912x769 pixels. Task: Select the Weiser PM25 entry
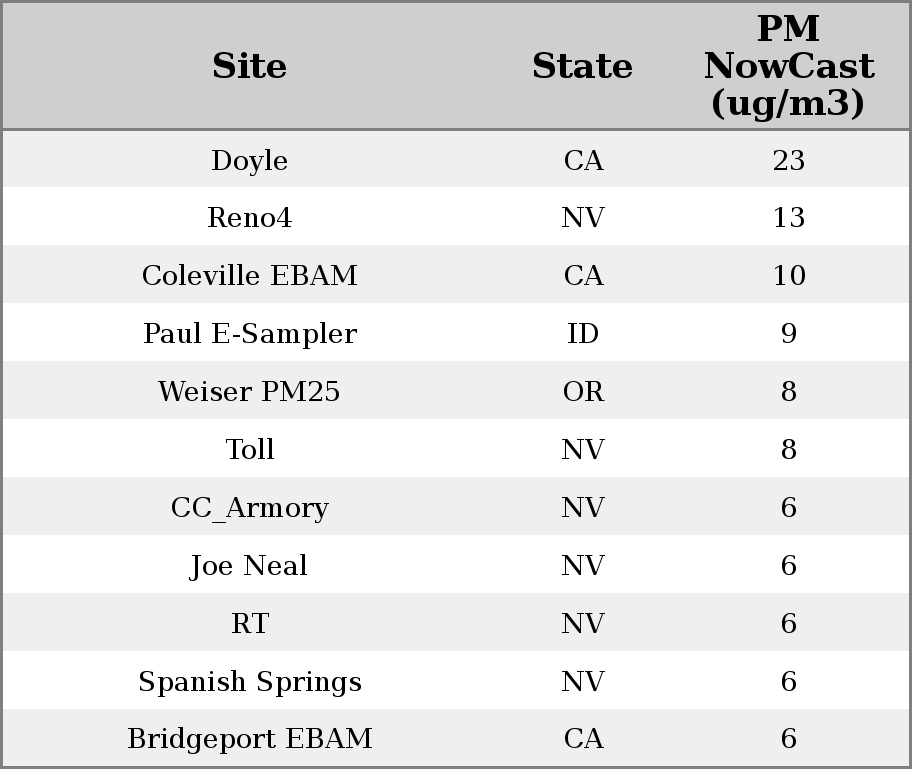click(250, 392)
